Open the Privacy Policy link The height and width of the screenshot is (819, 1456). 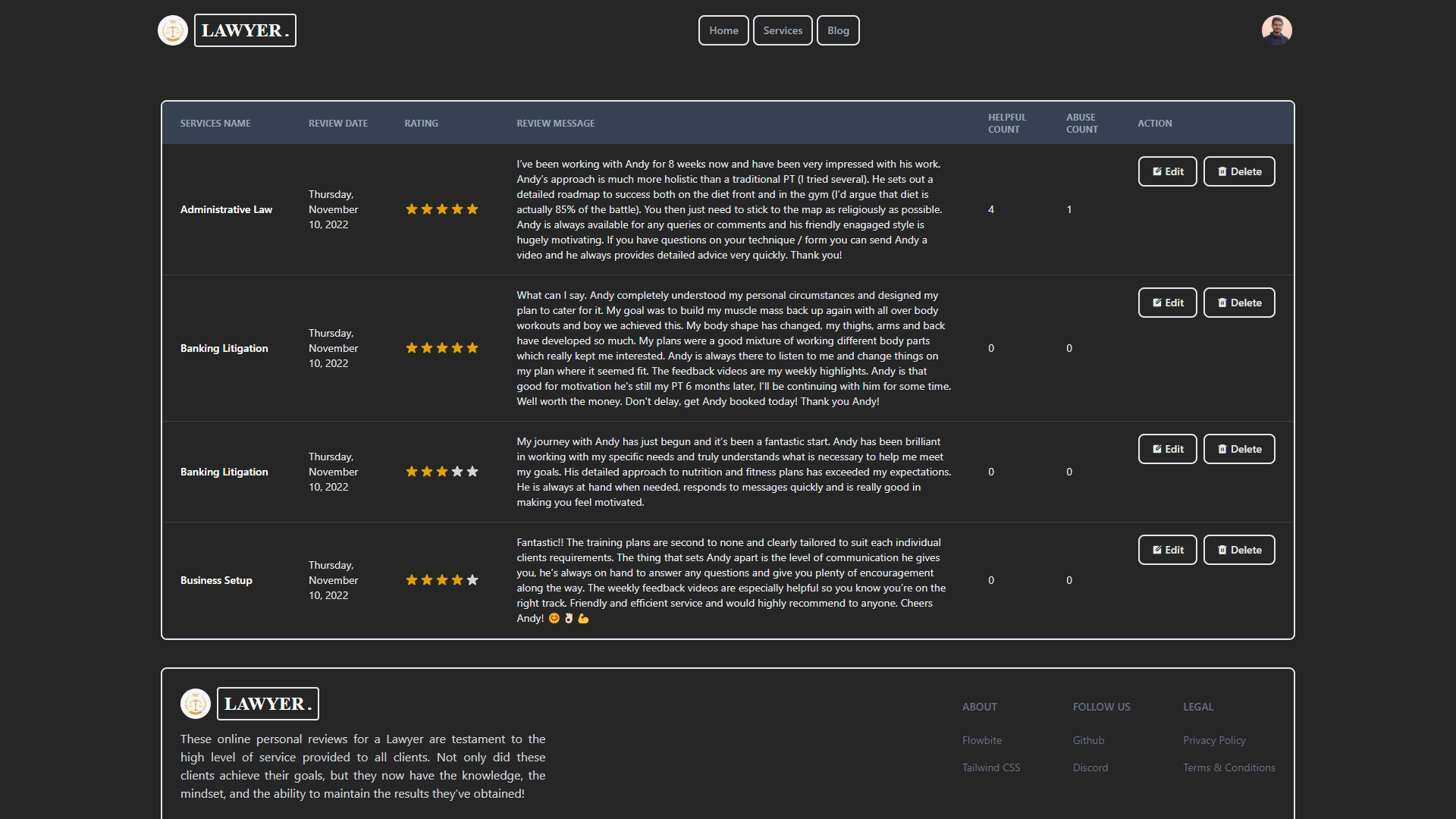(x=1214, y=740)
